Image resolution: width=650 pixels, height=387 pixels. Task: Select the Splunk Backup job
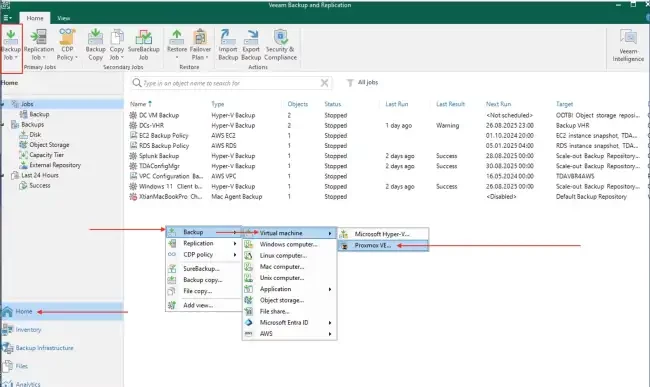pos(386,156)
